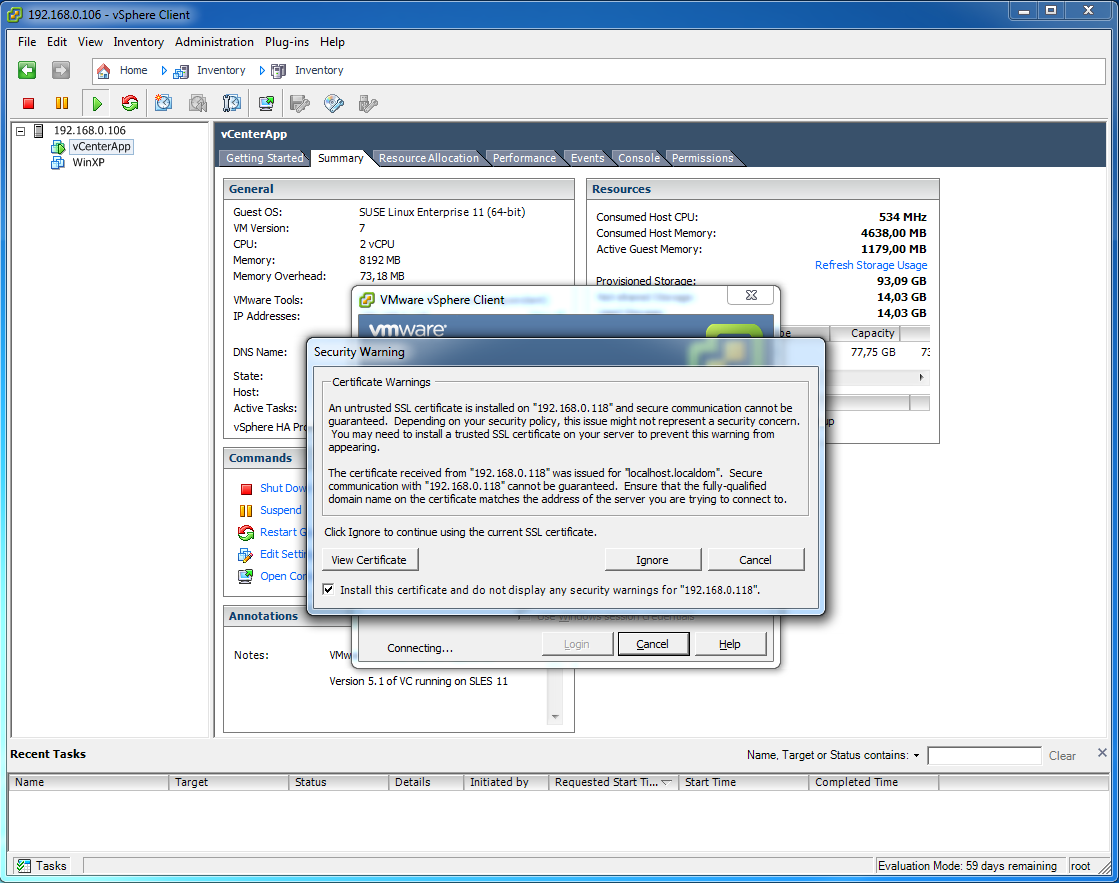The image size is (1119, 883).
Task: Go to Home via the house icon
Action: (103, 71)
